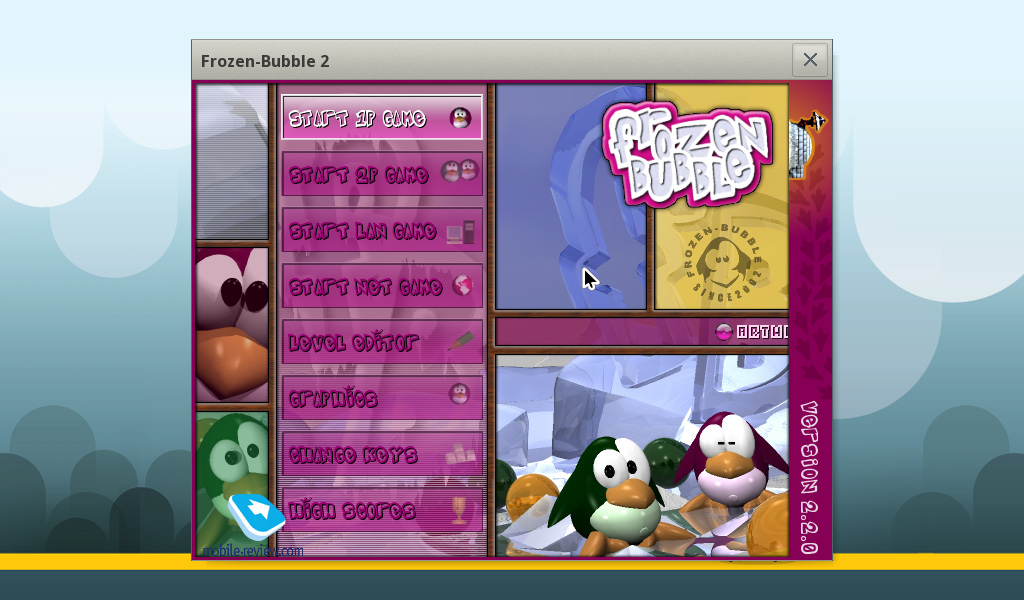This screenshot has height=600, width=1024.
Task: Click the two penguins icon on 2P game
Action: 460,171
